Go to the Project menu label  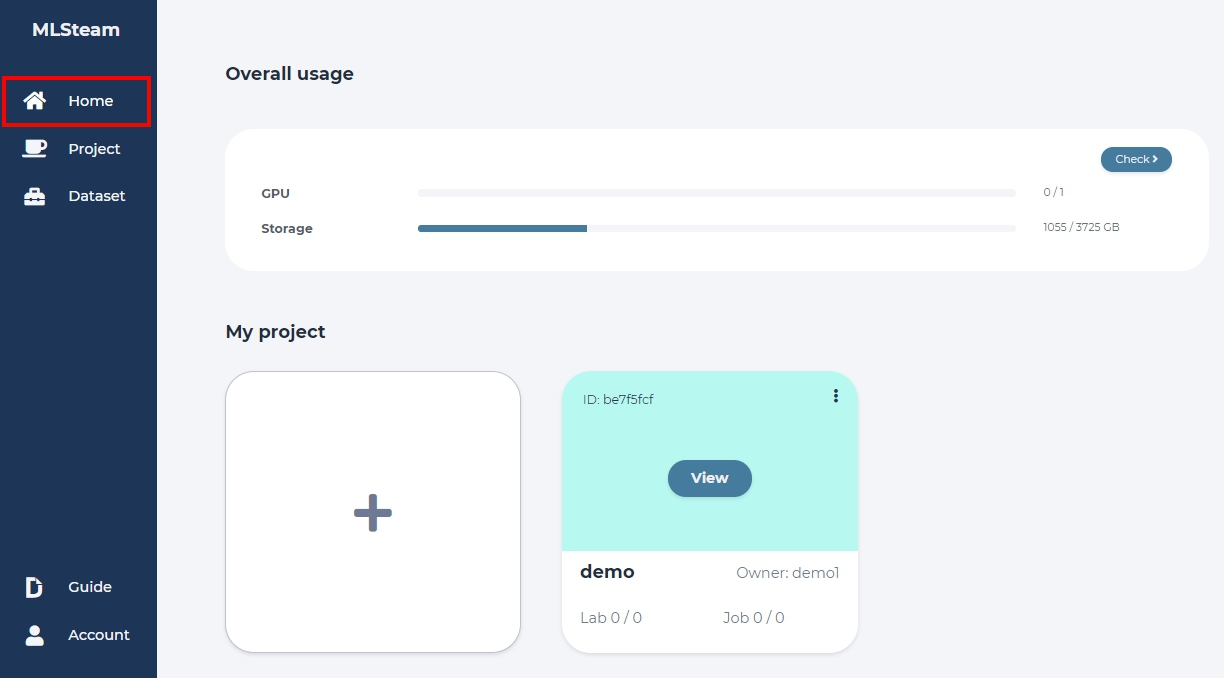click(x=94, y=149)
